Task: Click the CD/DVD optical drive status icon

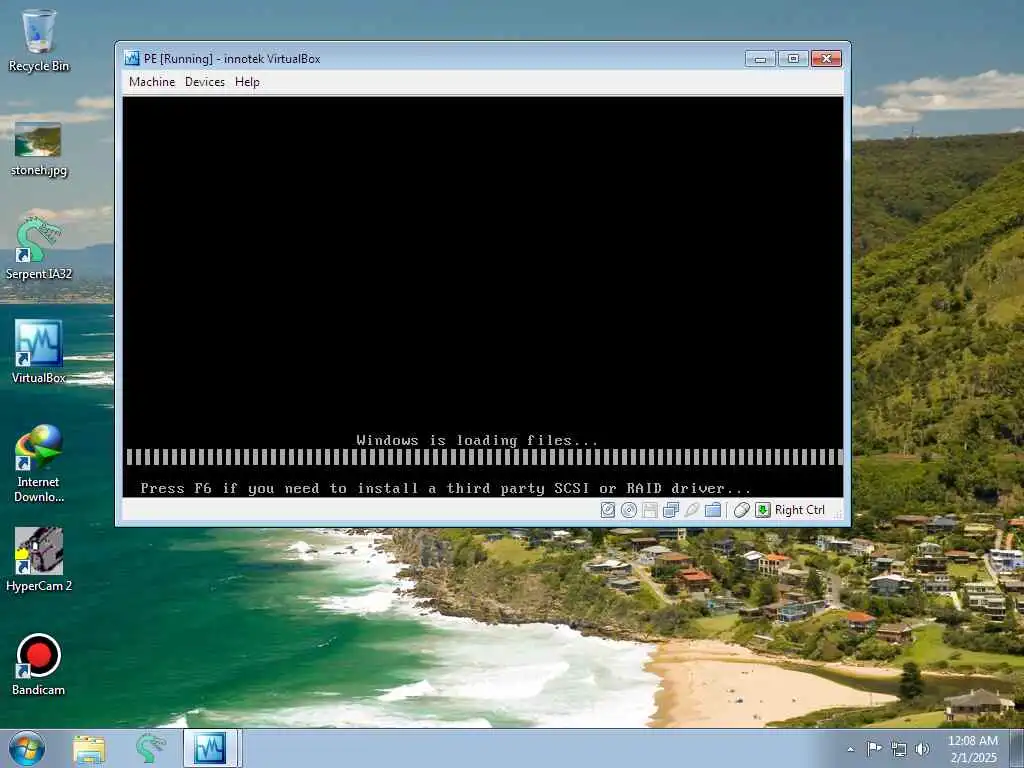Action: [x=629, y=510]
